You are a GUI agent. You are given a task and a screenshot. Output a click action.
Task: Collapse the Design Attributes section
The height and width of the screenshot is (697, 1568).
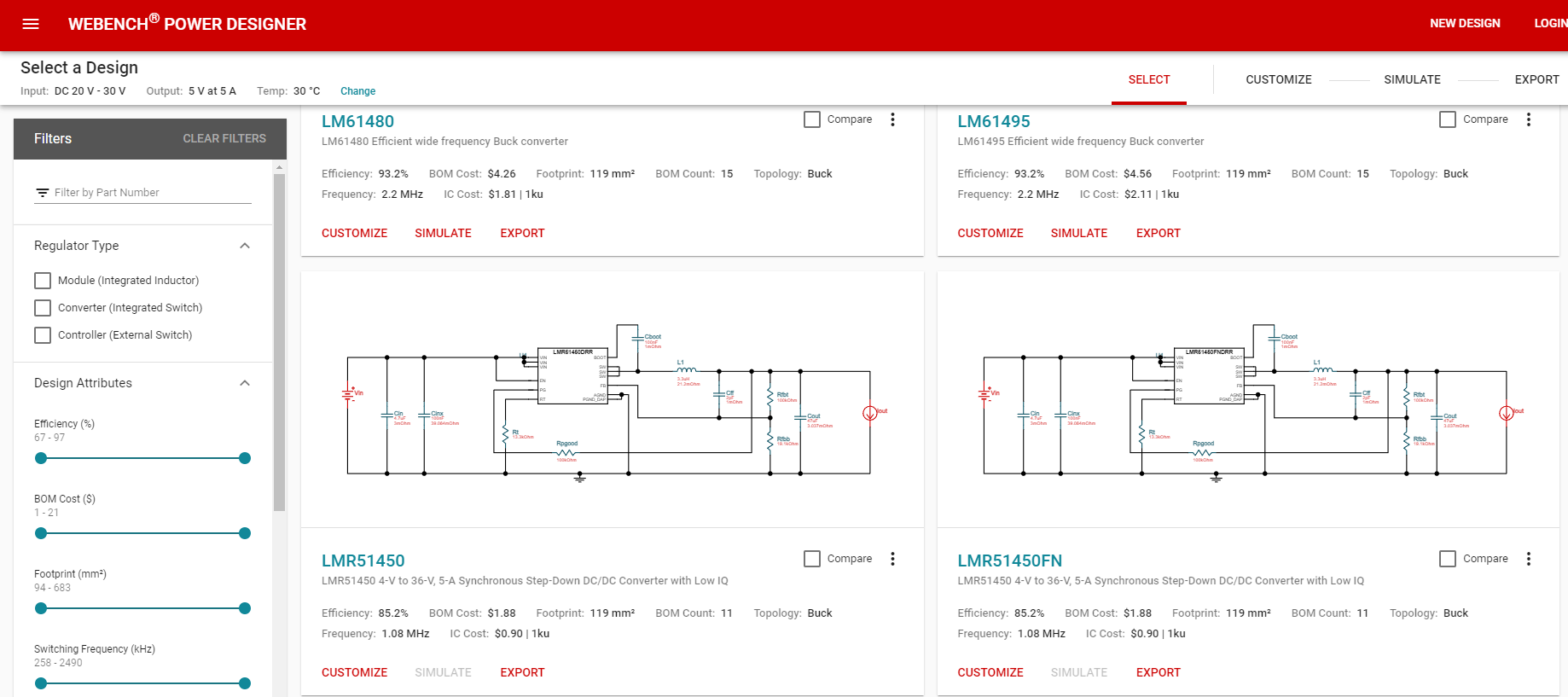pyautogui.click(x=245, y=383)
